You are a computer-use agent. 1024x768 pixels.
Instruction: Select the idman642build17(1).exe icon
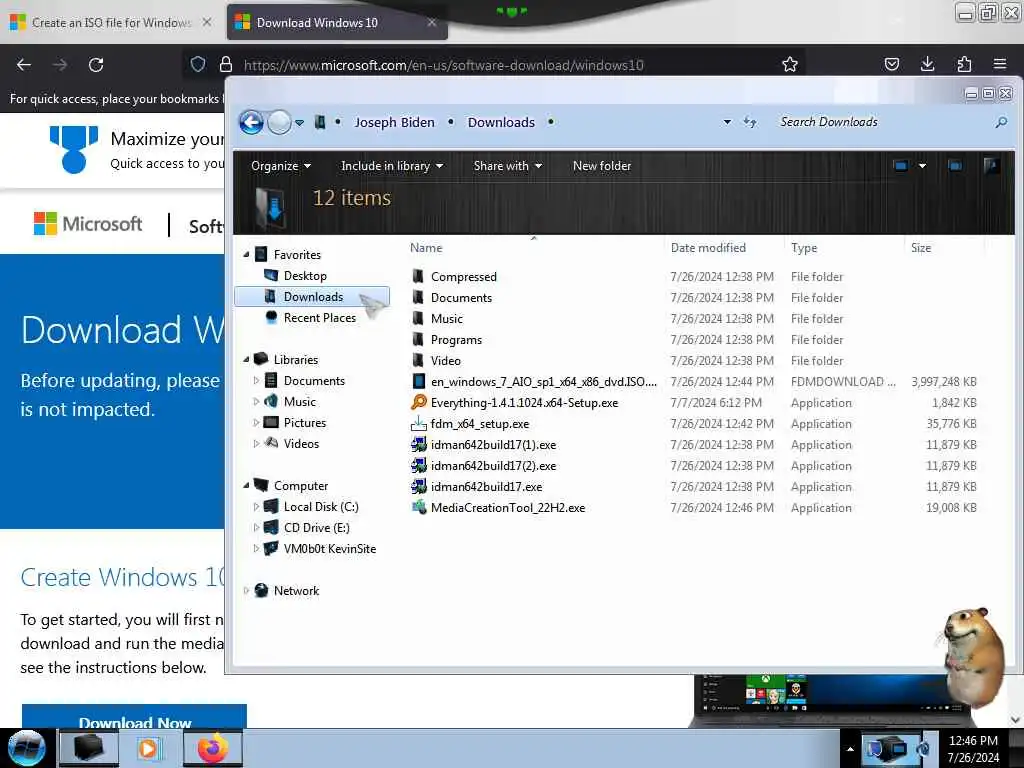[x=419, y=445]
